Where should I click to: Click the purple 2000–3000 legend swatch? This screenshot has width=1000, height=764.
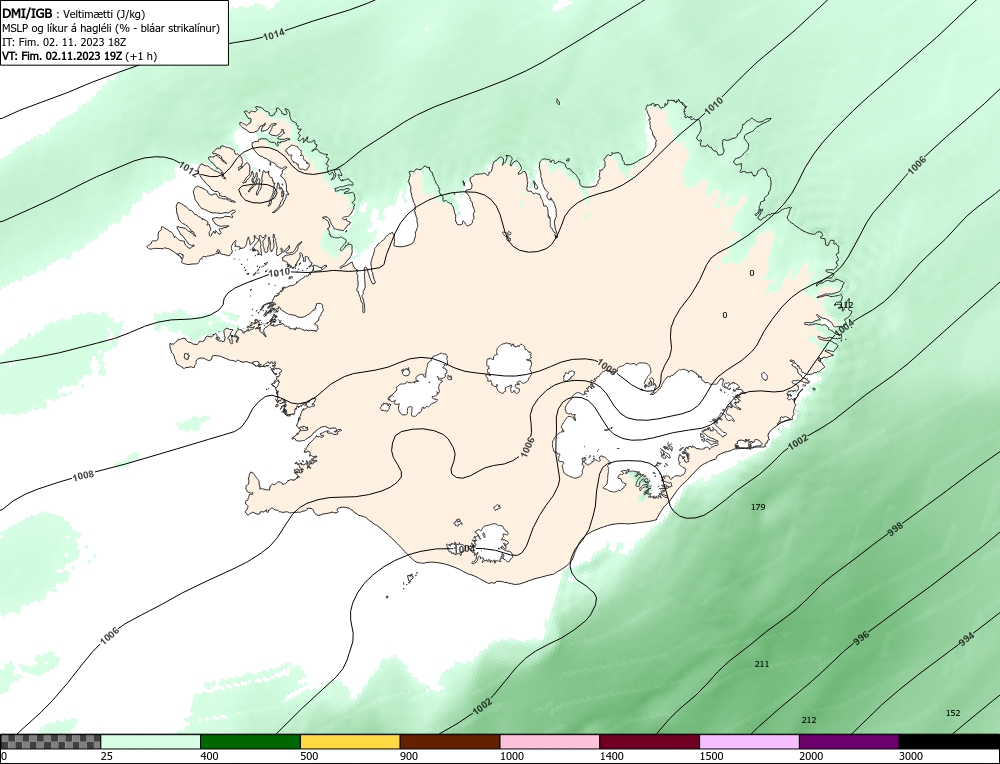tap(849, 742)
